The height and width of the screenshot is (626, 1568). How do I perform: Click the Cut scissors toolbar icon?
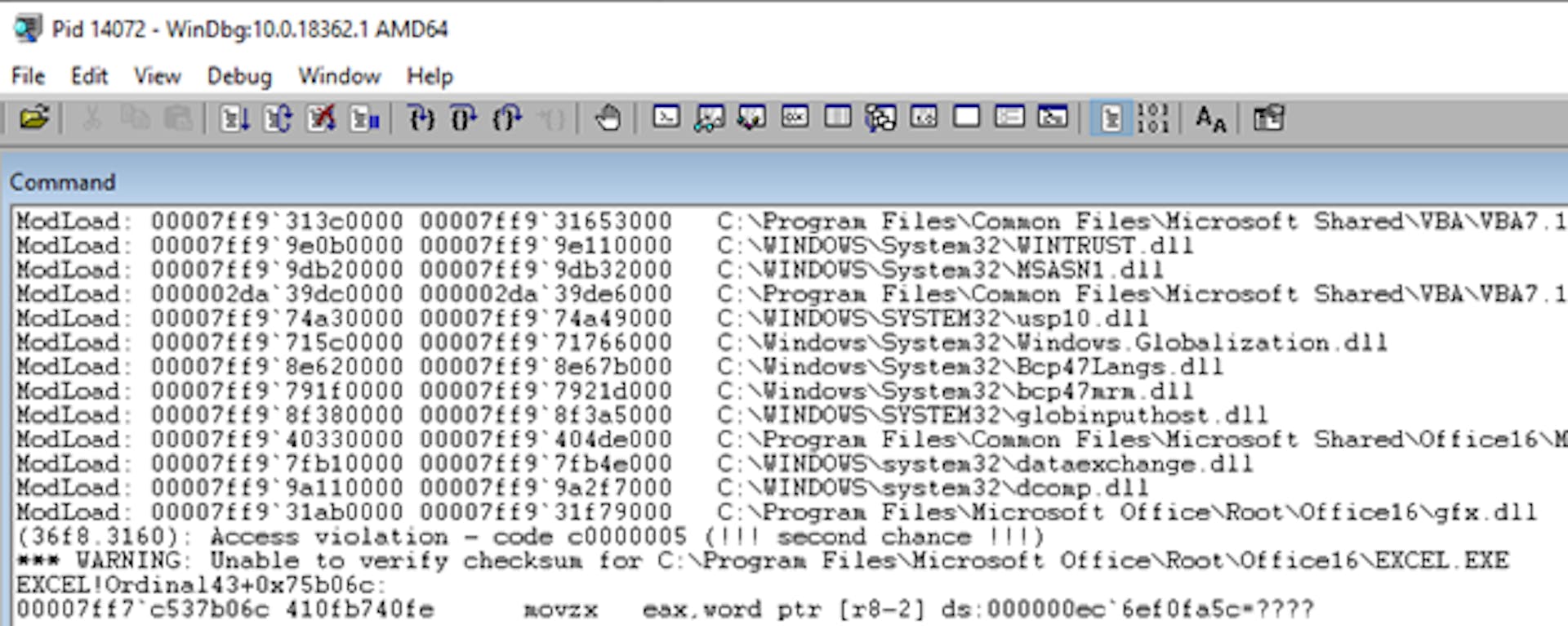[92, 118]
